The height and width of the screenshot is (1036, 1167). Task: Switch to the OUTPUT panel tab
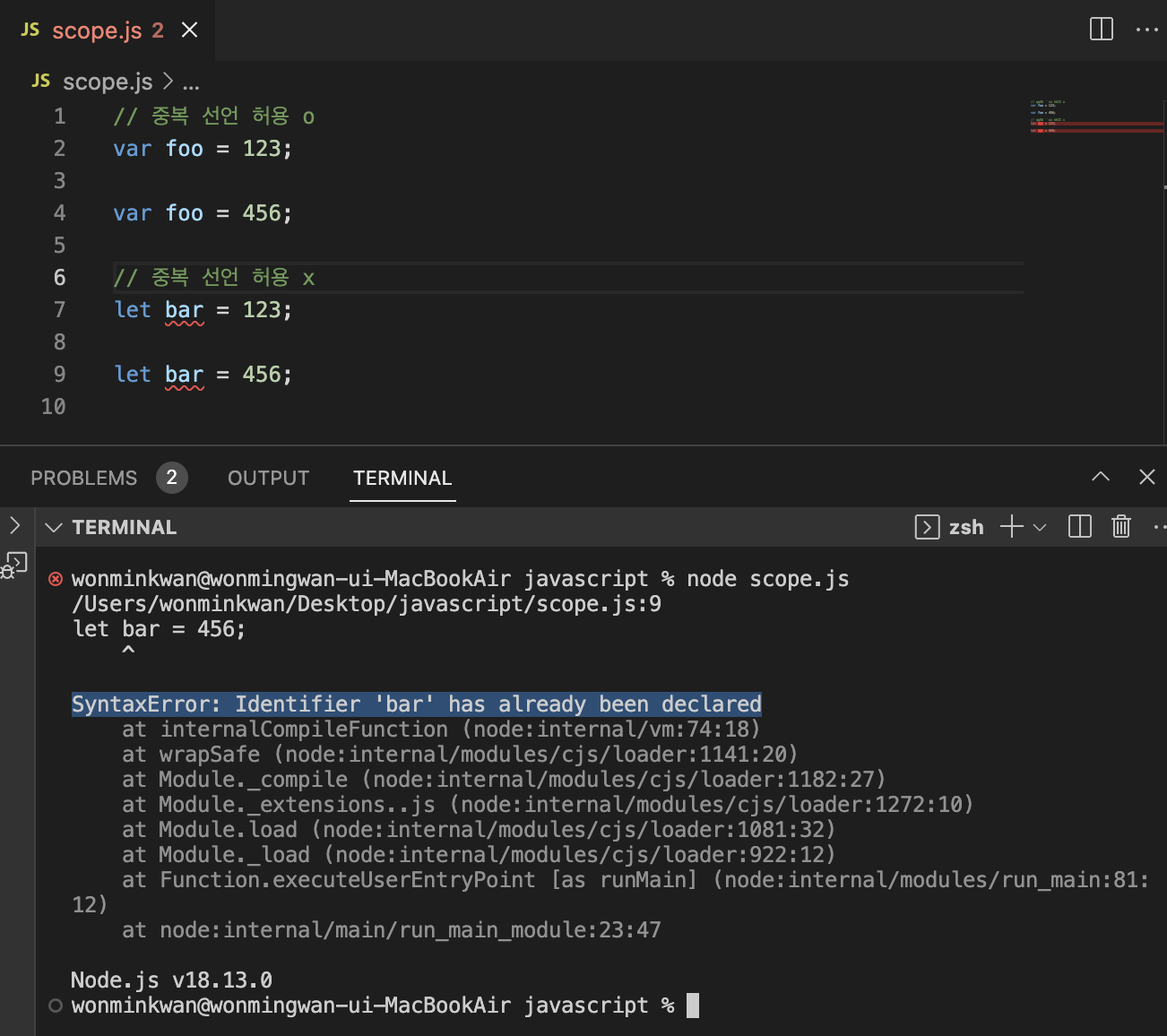coord(268,478)
